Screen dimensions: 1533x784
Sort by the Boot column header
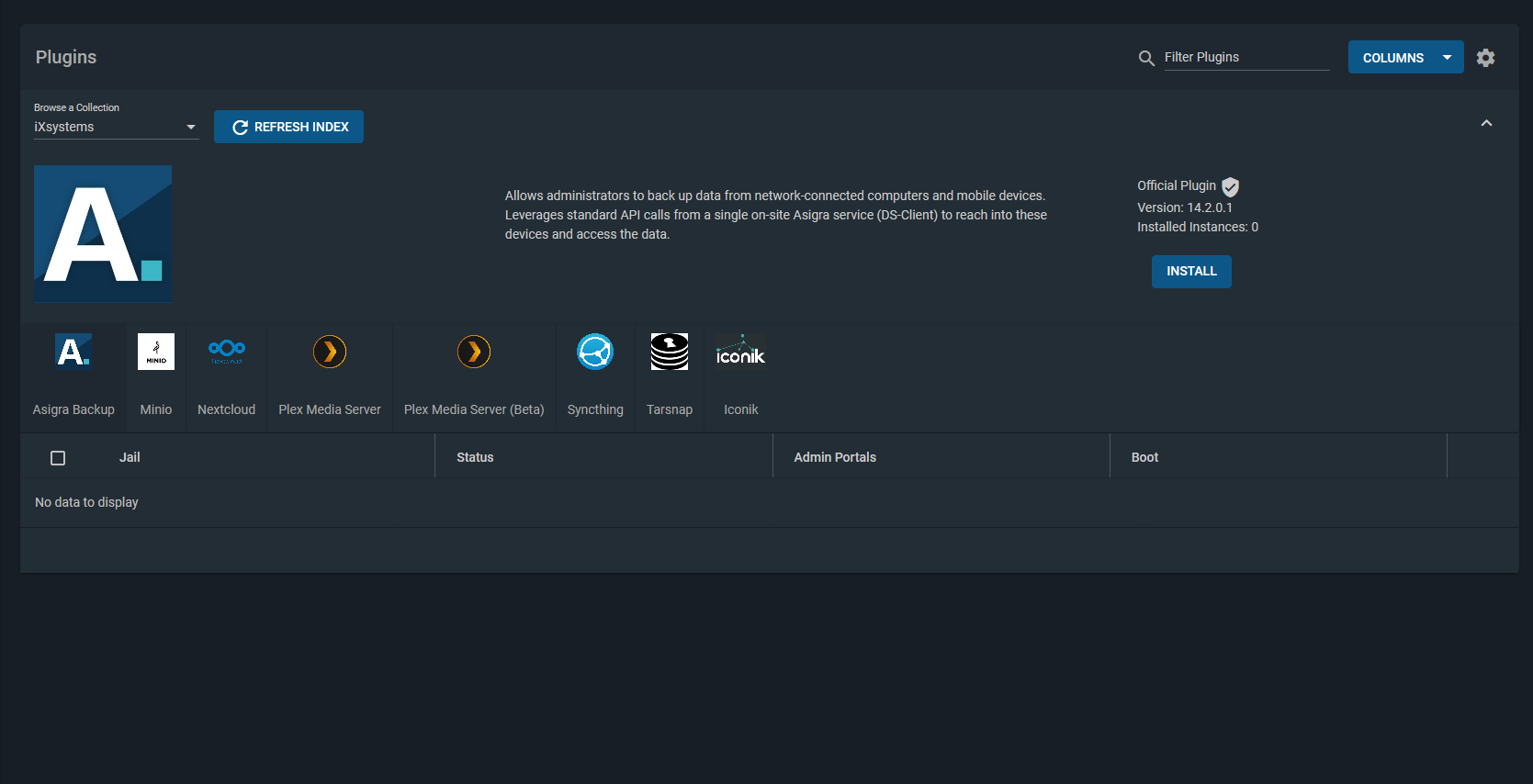tap(1144, 457)
